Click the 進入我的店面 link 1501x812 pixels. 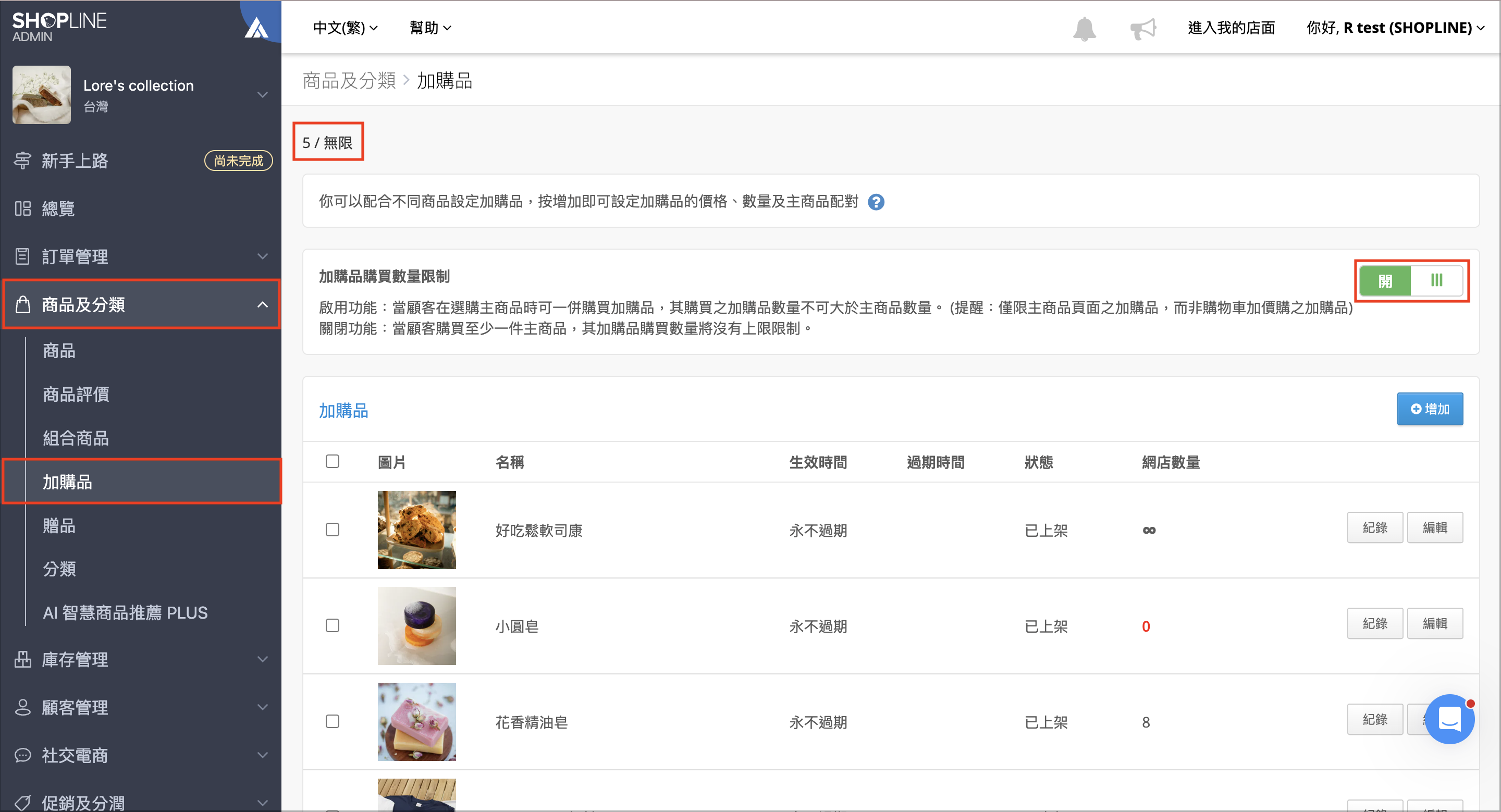click(x=1231, y=28)
